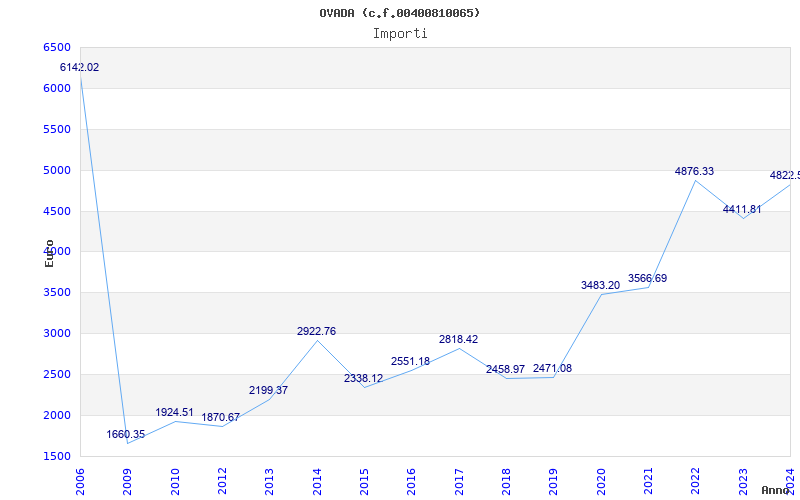Viewport: 800px width, 500px height.
Task: Select the 1870.67 data label
Action: pyautogui.click(x=220, y=417)
